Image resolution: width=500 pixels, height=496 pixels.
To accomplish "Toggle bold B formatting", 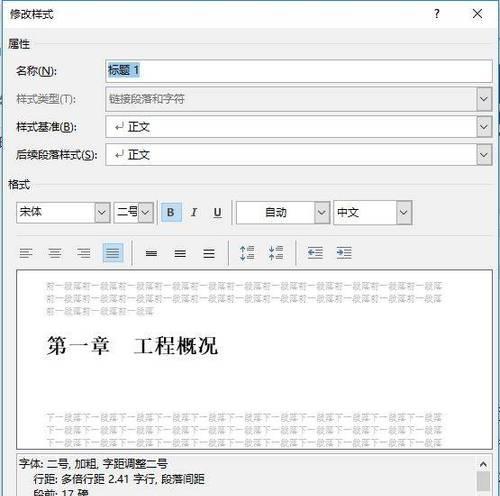I will (171, 212).
